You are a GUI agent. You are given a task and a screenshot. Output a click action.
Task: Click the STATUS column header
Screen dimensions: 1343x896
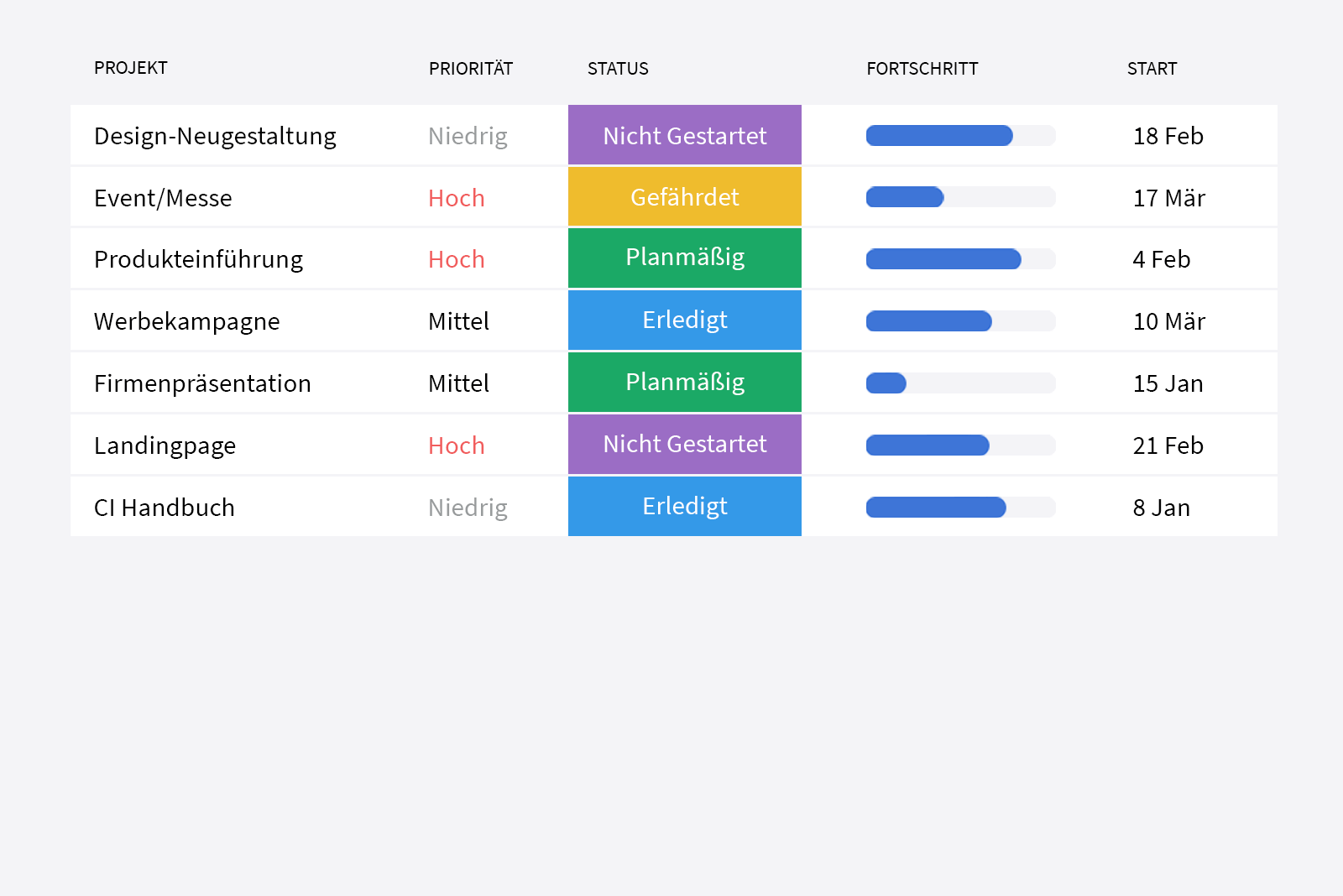(x=618, y=69)
